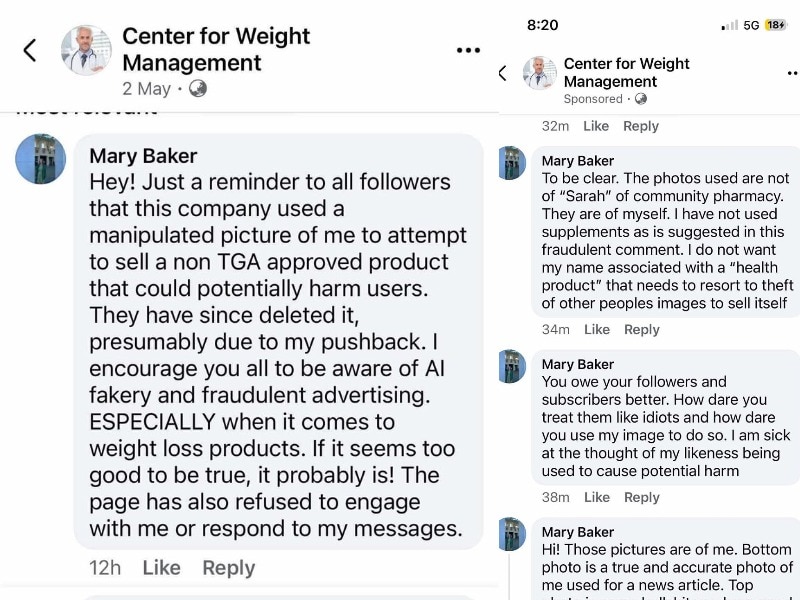The width and height of the screenshot is (800, 600).
Task: Tap Center for Weight Management avatar in right header
Action: [540, 73]
